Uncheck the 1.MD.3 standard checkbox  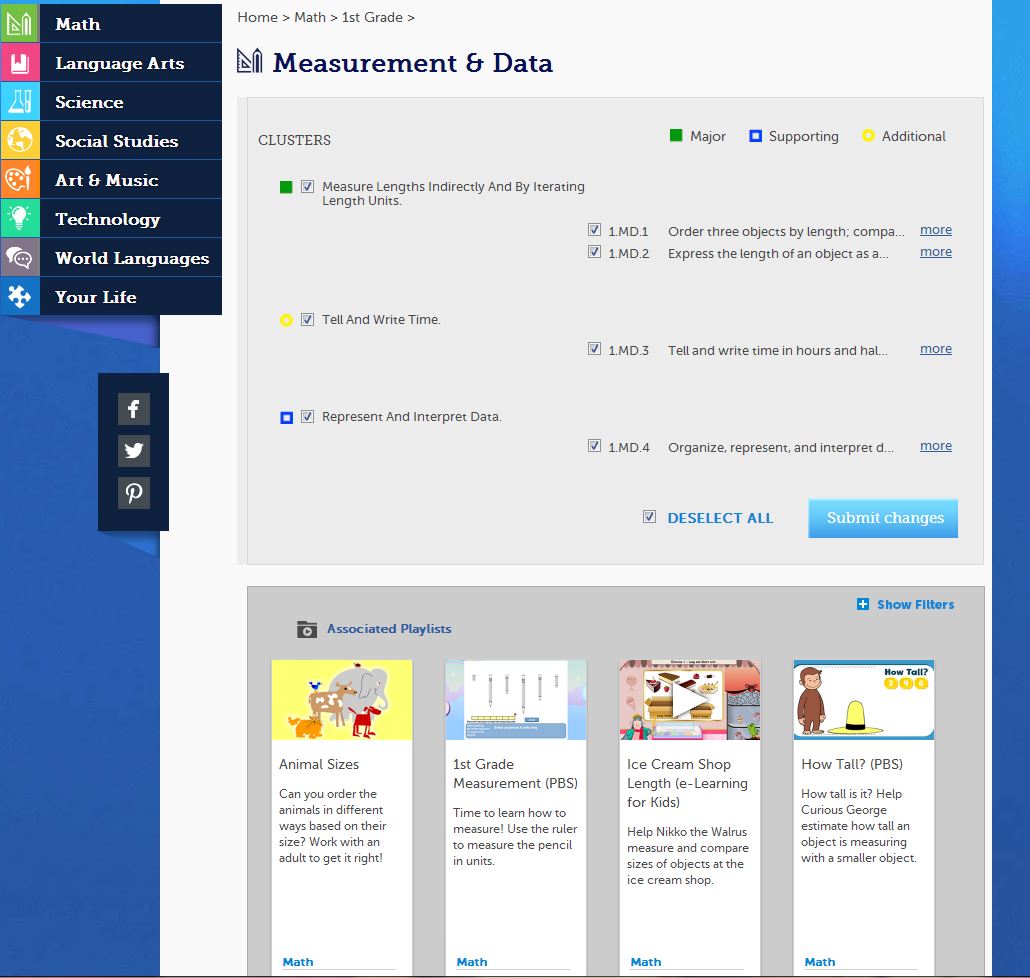coord(594,349)
